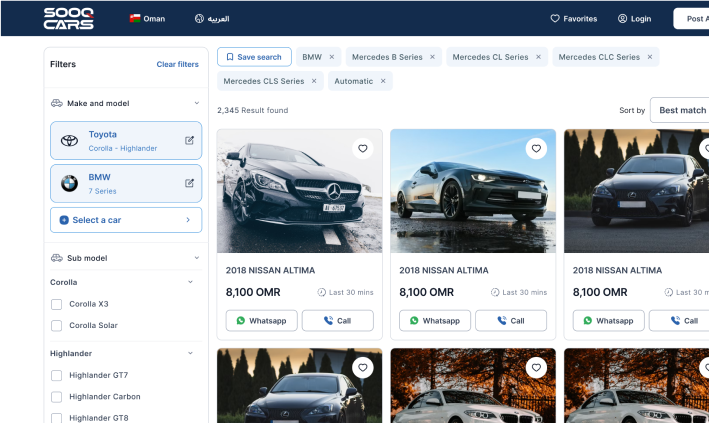Remove the BMW filter tag
This screenshot has height=423, width=709.
point(331,57)
